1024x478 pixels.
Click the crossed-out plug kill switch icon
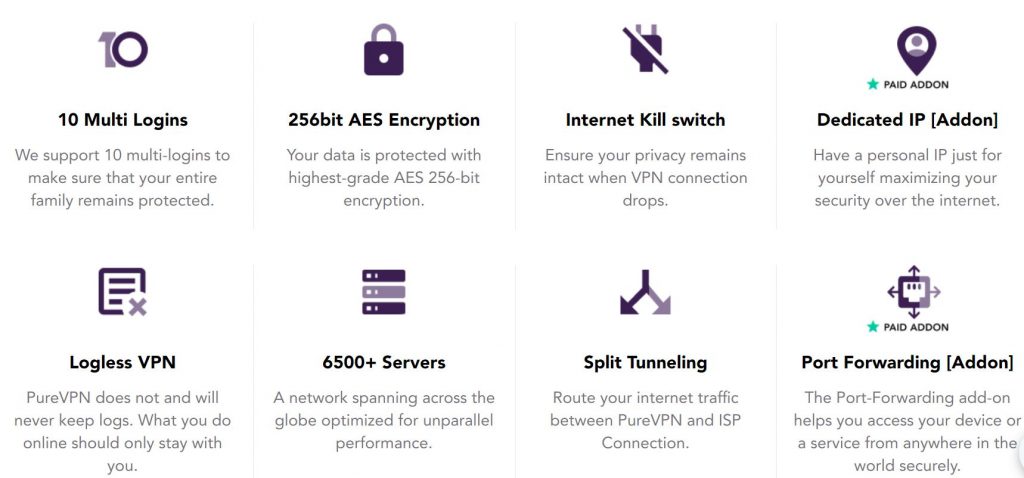645,50
